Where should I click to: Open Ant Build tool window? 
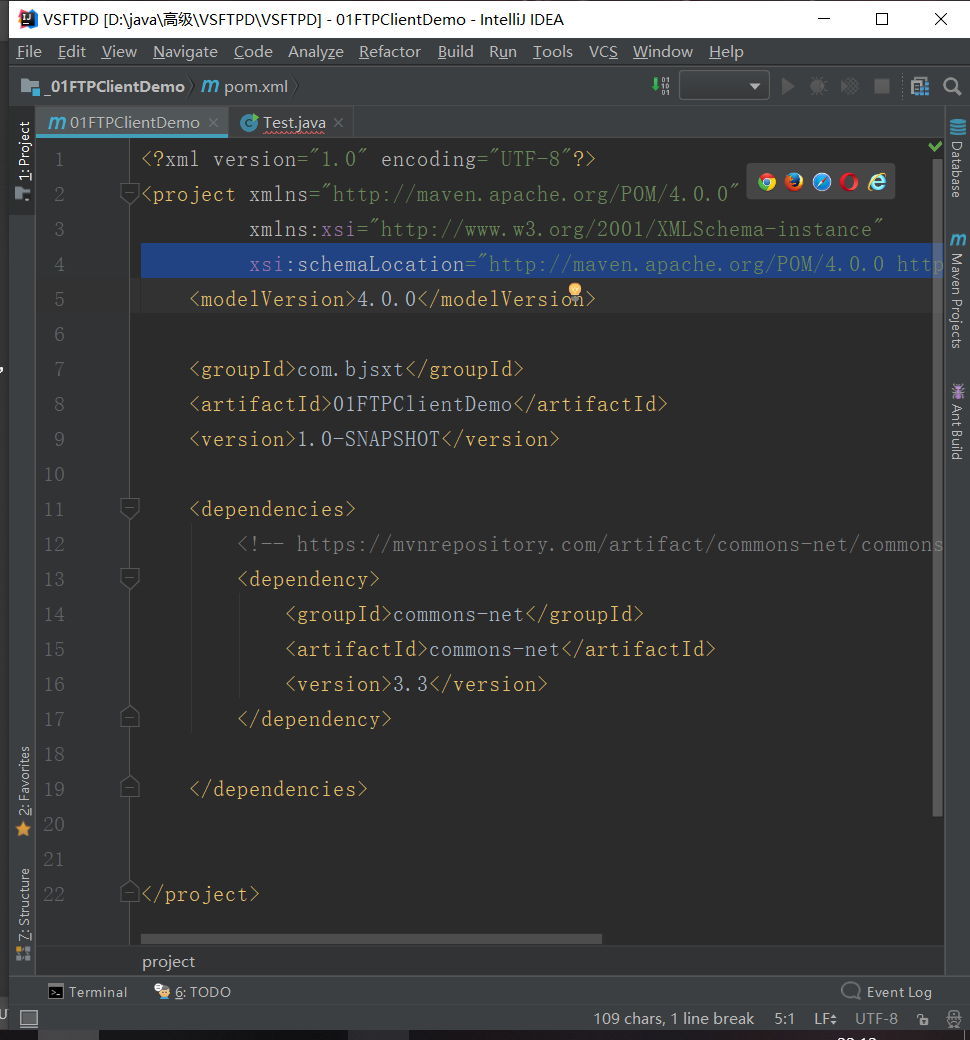point(957,421)
